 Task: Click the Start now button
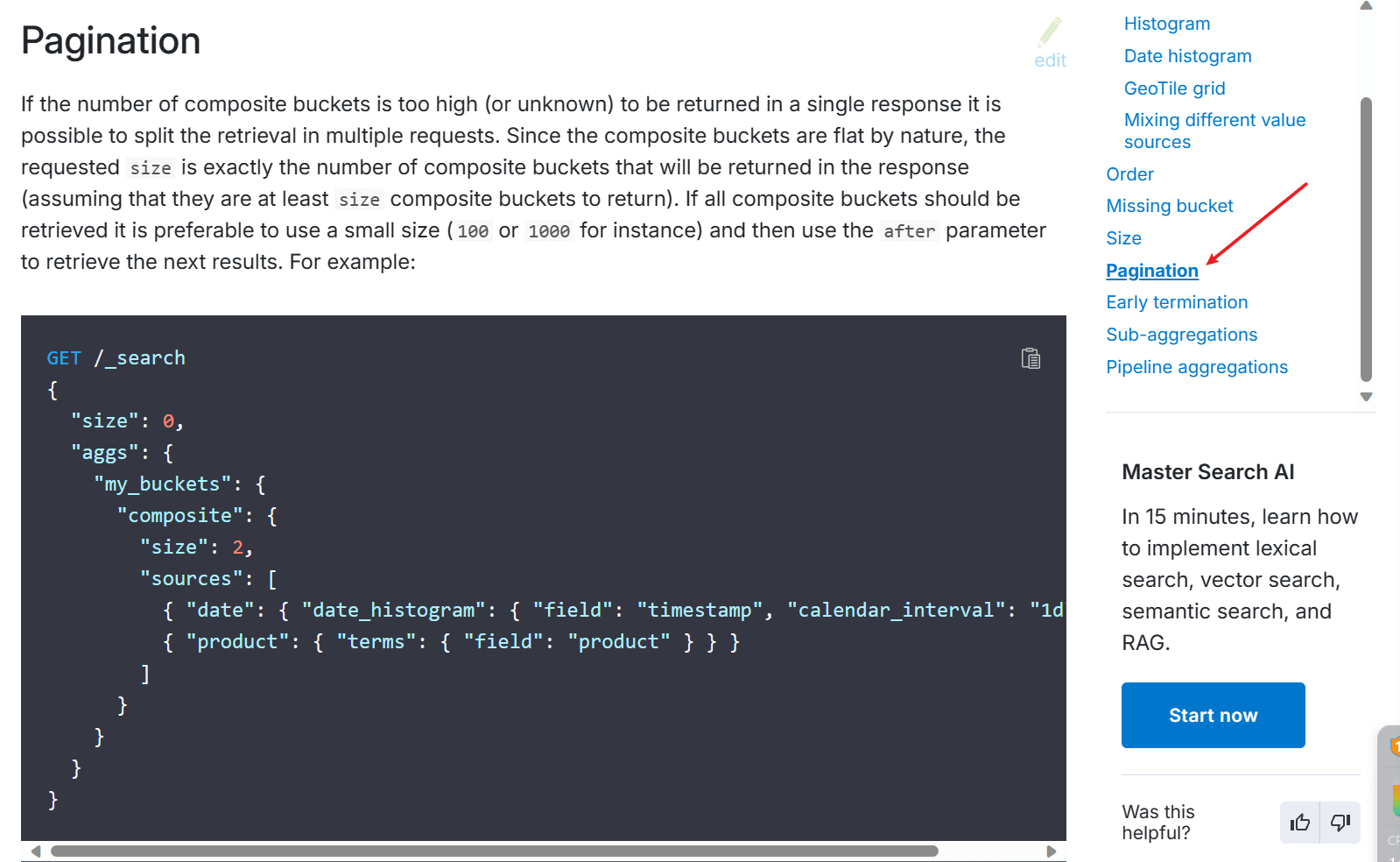tap(1213, 715)
